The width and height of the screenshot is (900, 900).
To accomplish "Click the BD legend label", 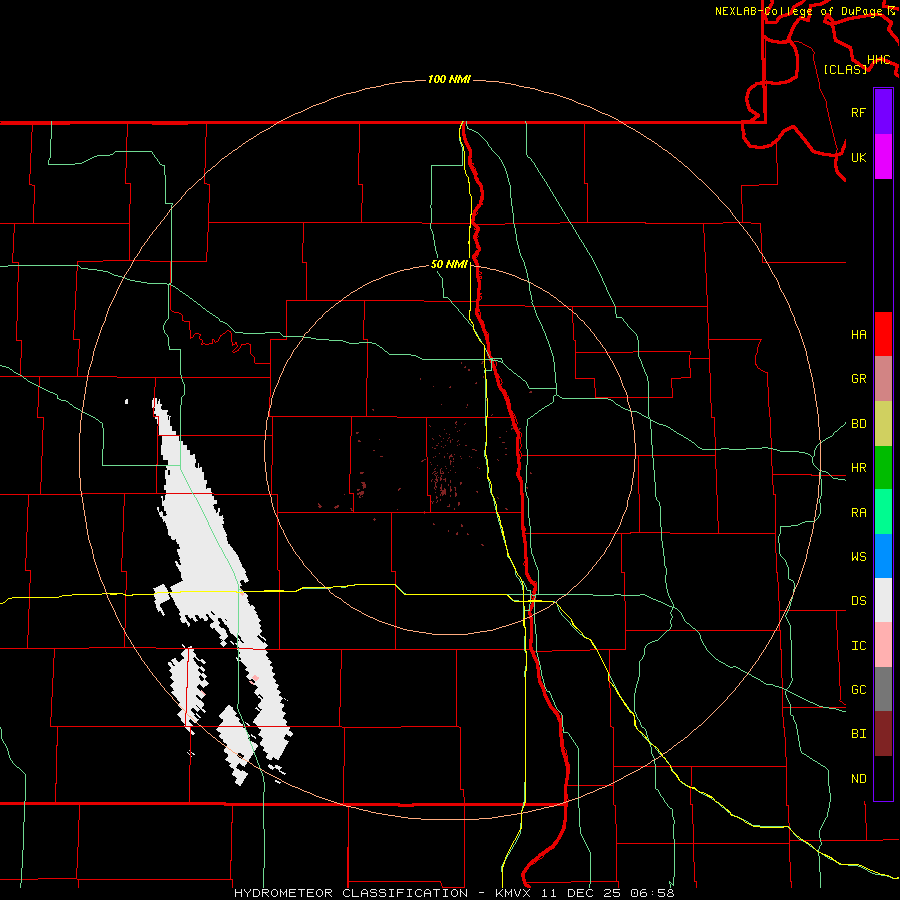I will coord(859,424).
